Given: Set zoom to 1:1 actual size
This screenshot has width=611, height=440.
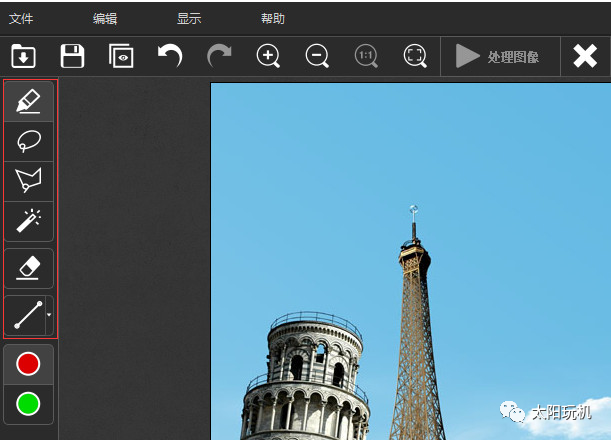Looking at the screenshot, I should pyautogui.click(x=366, y=56).
